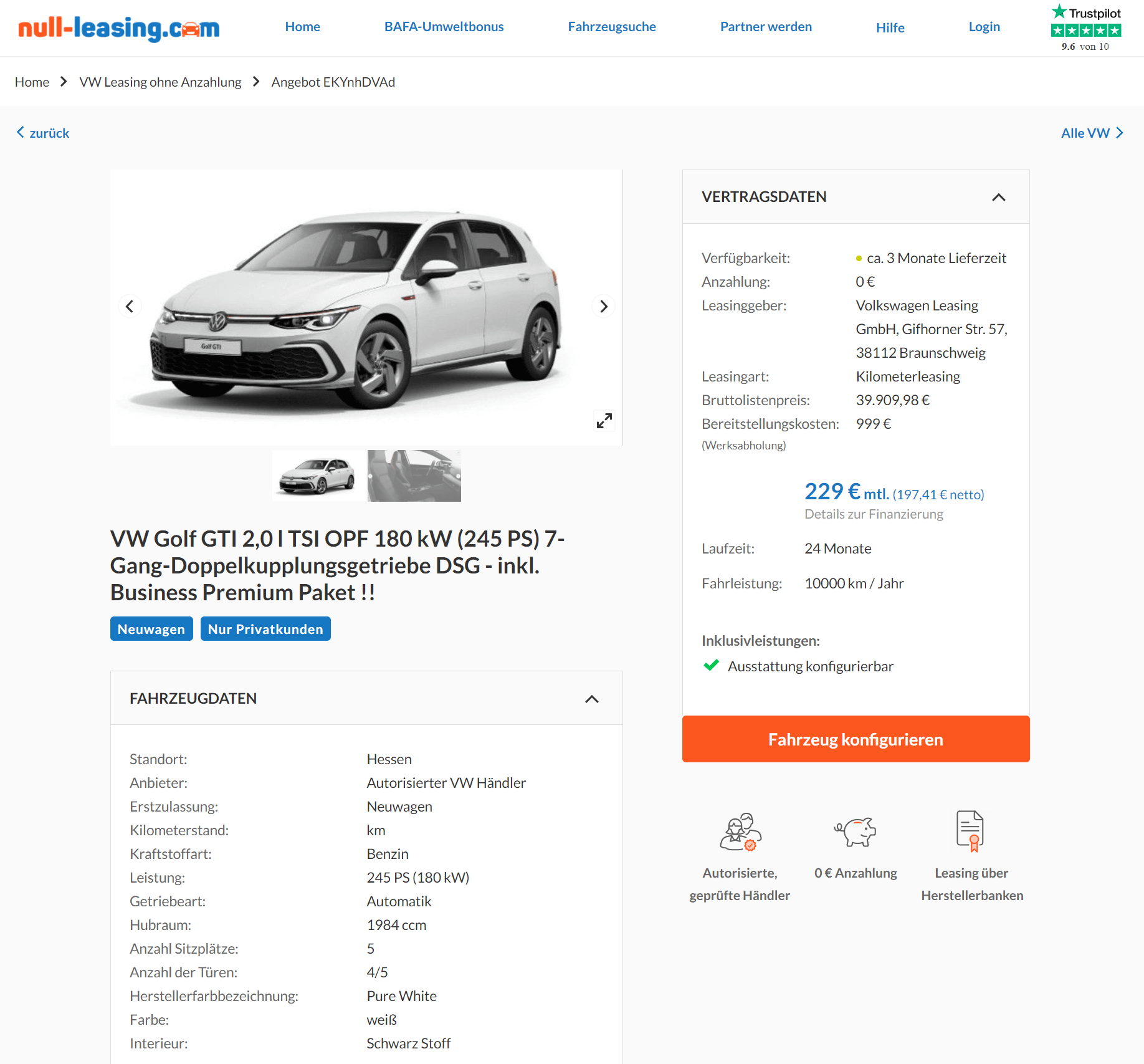Open the Trustpilot rating badge
Screen dimensions: 1144x1064
point(1086,28)
